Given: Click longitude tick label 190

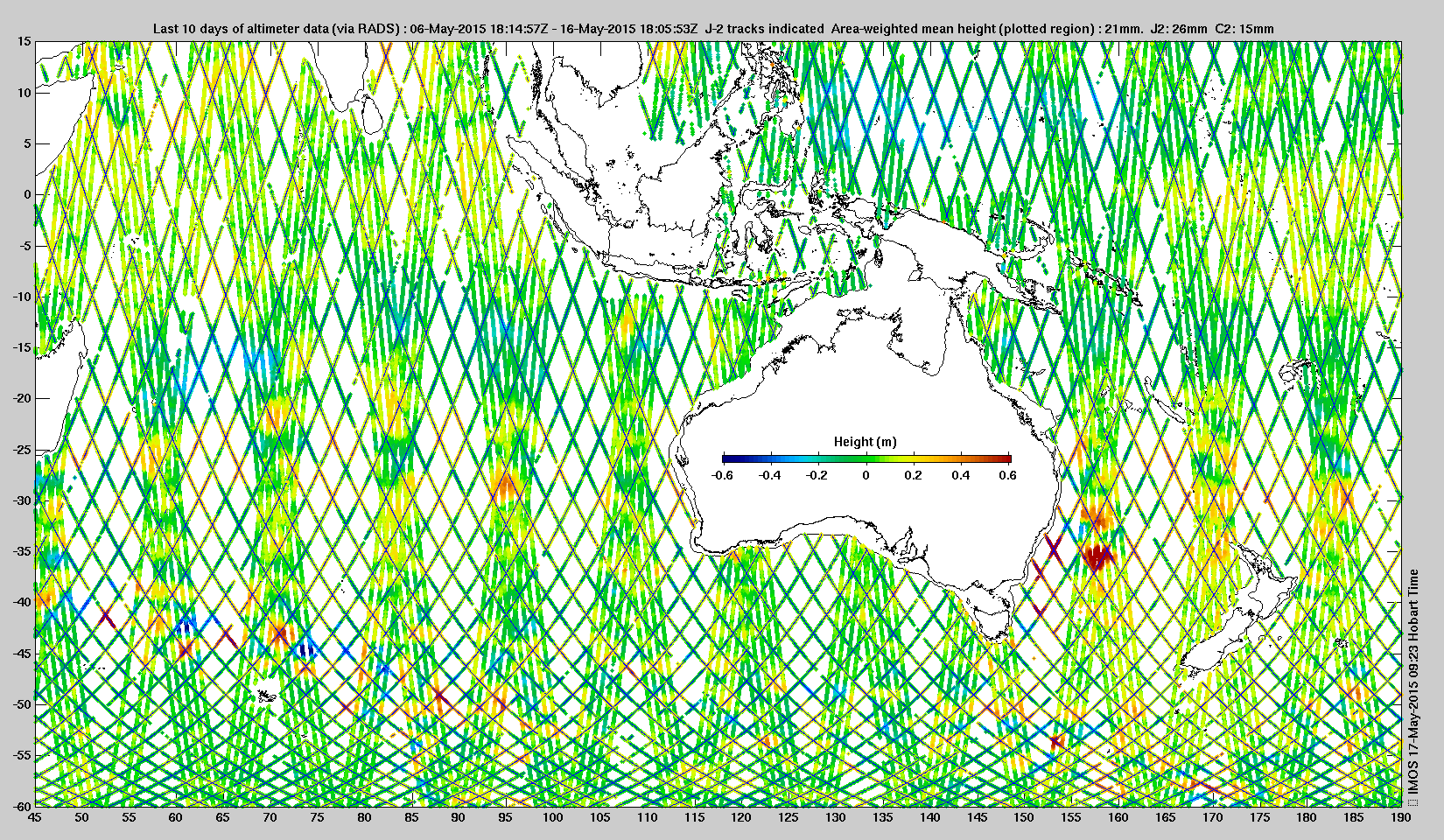Looking at the screenshot, I should coord(1400,817).
